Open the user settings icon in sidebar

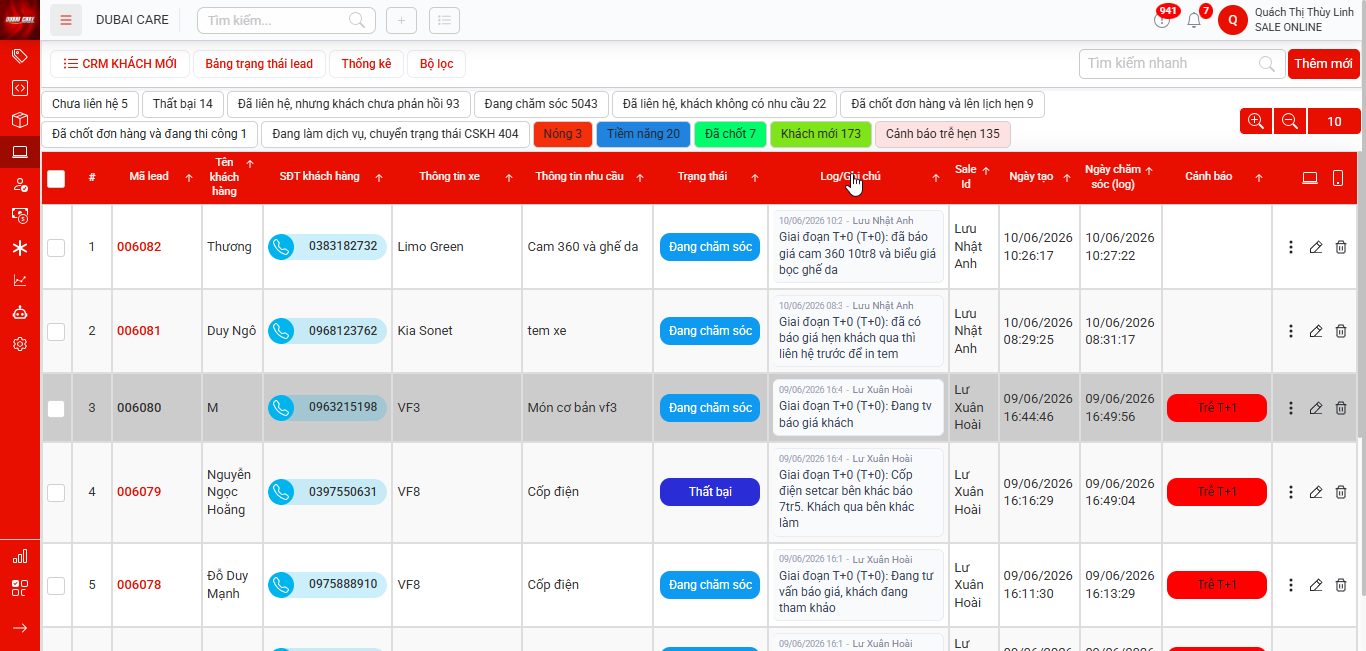click(19, 184)
